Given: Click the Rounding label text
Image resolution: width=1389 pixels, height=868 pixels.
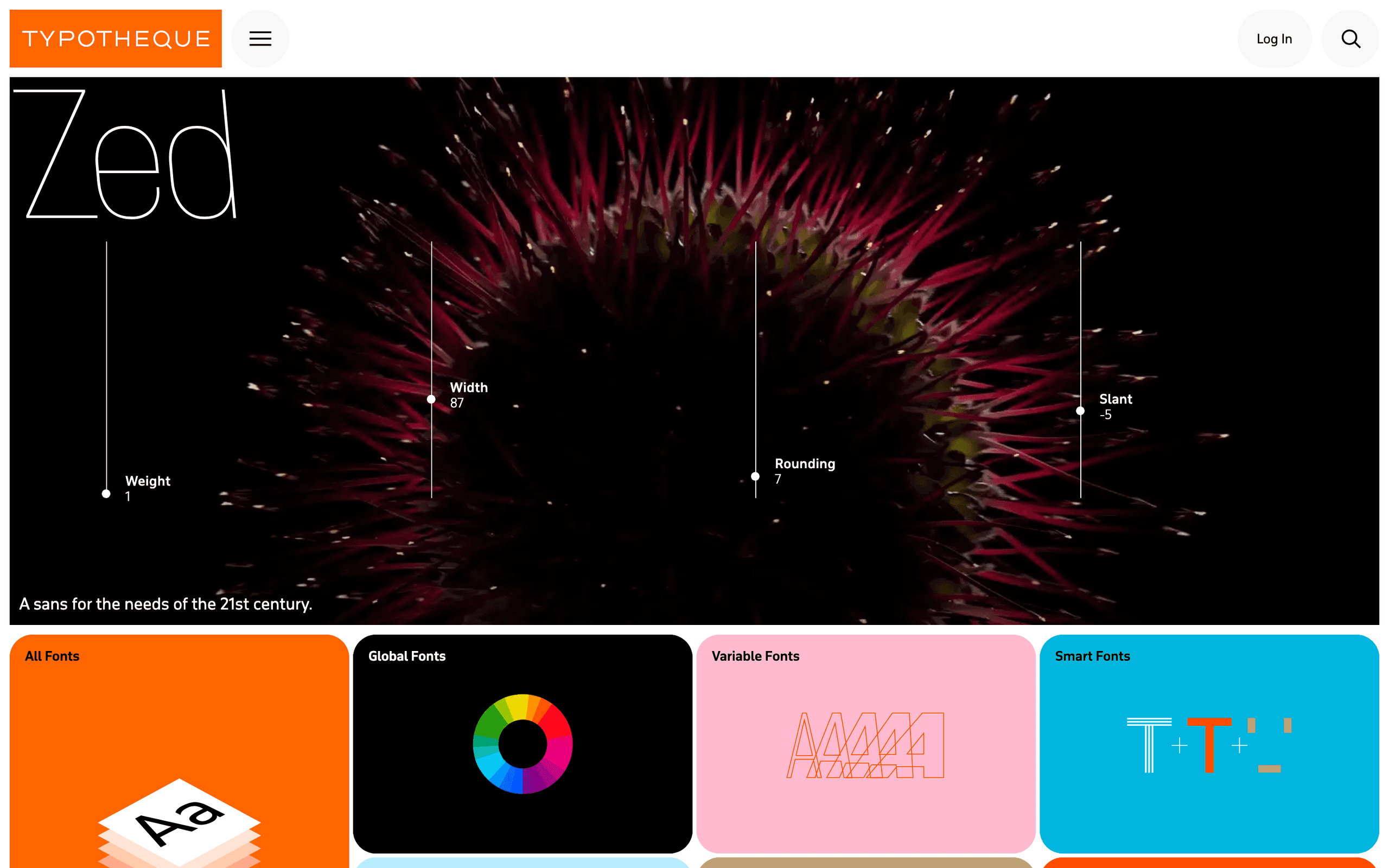Looking at the screenshot, I should (805, 464).
